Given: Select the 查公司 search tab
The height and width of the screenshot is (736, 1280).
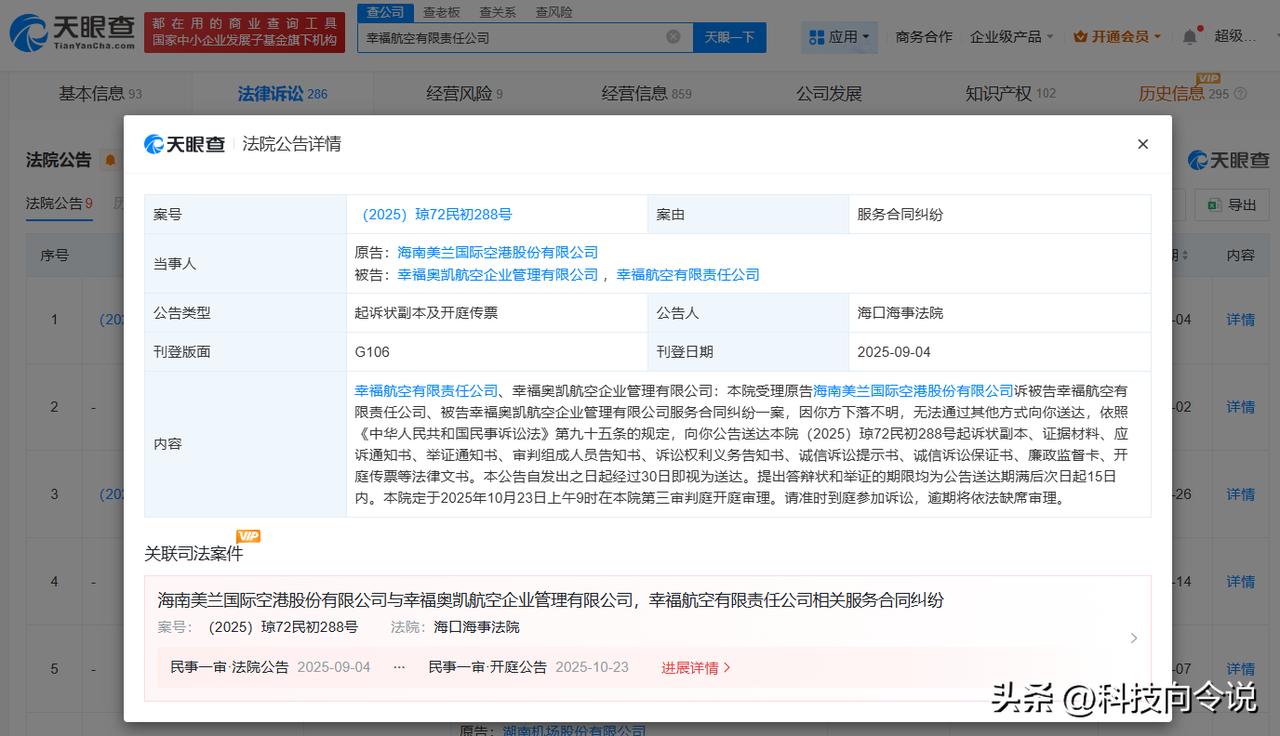Looking at the screenshot, I should point(385,12).
